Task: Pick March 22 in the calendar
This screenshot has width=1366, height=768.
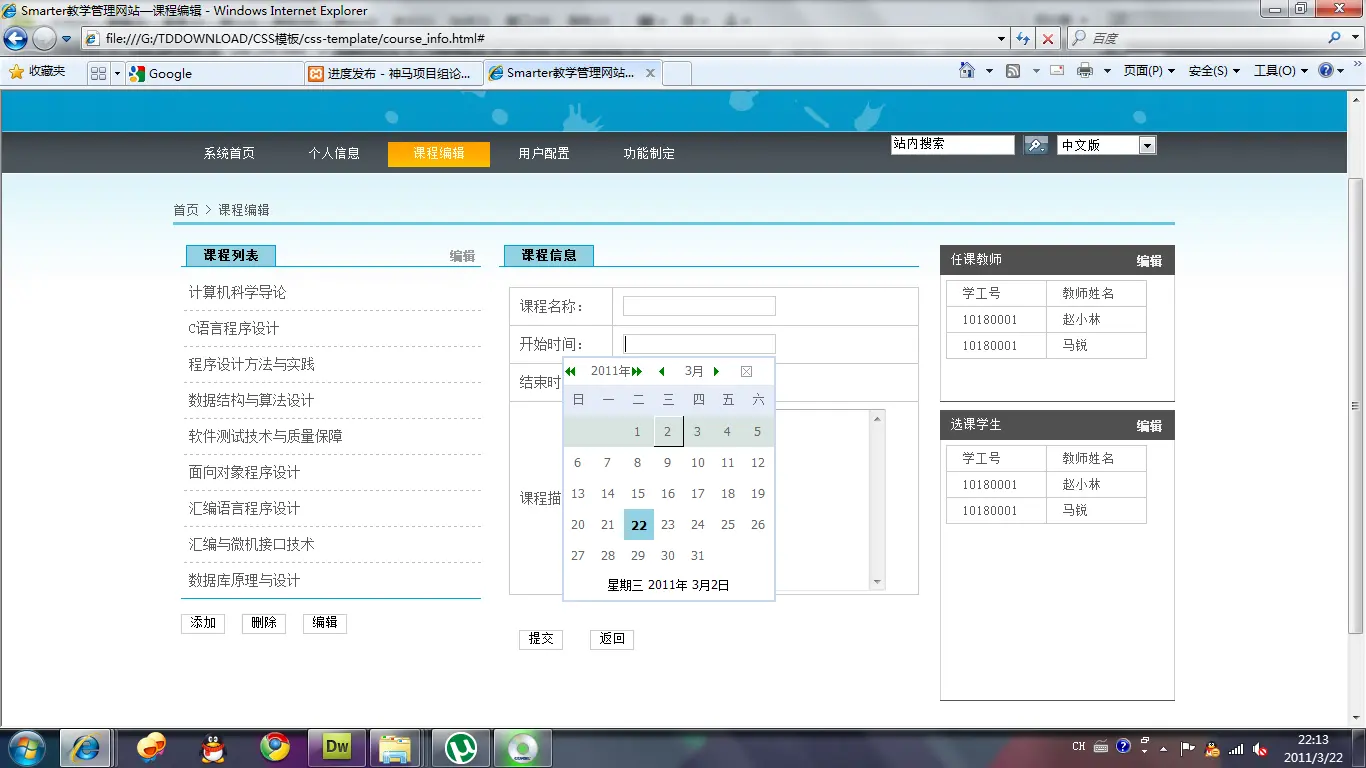Action: [638, 525]
